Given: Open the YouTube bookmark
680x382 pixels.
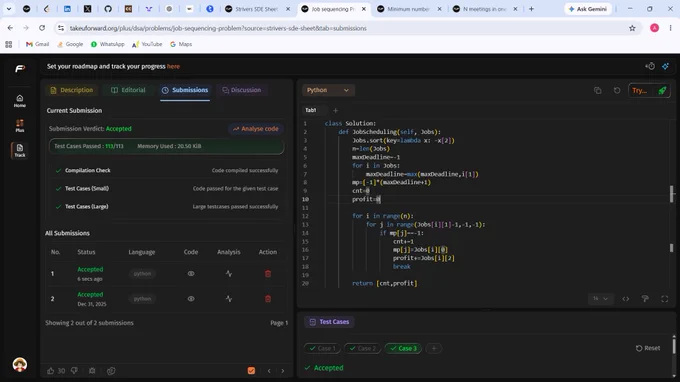Looking at the screenshot, I should [x=147, y=44].
